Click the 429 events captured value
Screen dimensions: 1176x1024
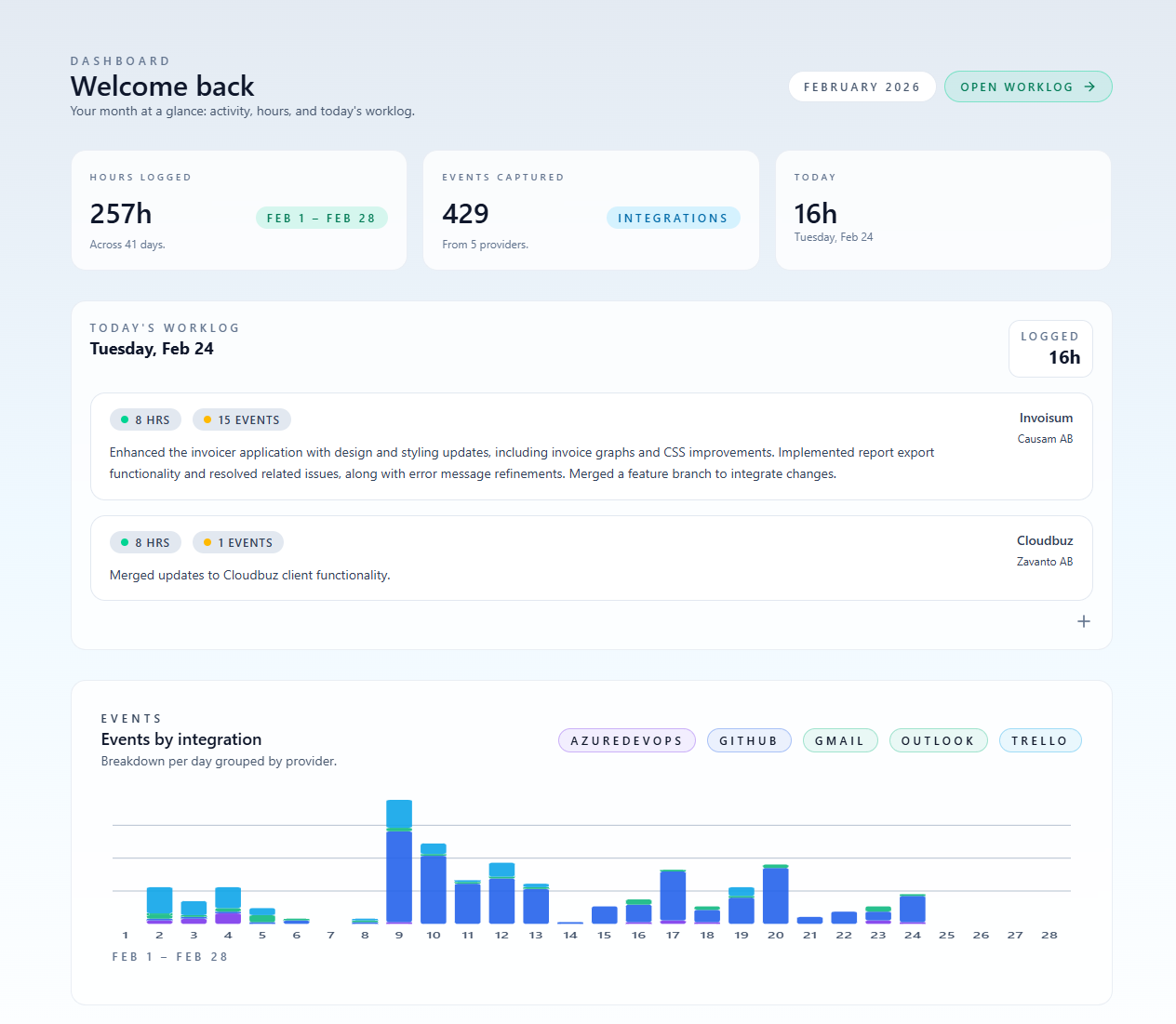pyautogui.click(x=465, y=214)
